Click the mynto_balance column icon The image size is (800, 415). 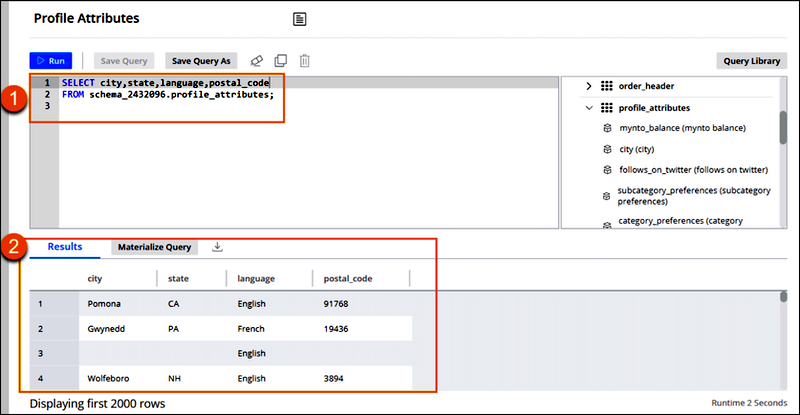(607, 128)
